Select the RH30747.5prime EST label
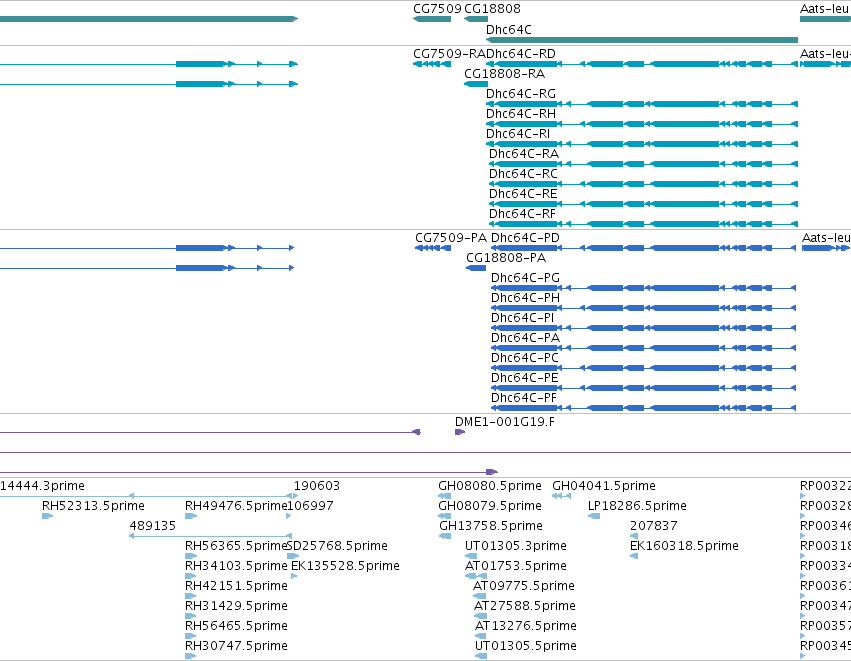 (x=236, y=646)
